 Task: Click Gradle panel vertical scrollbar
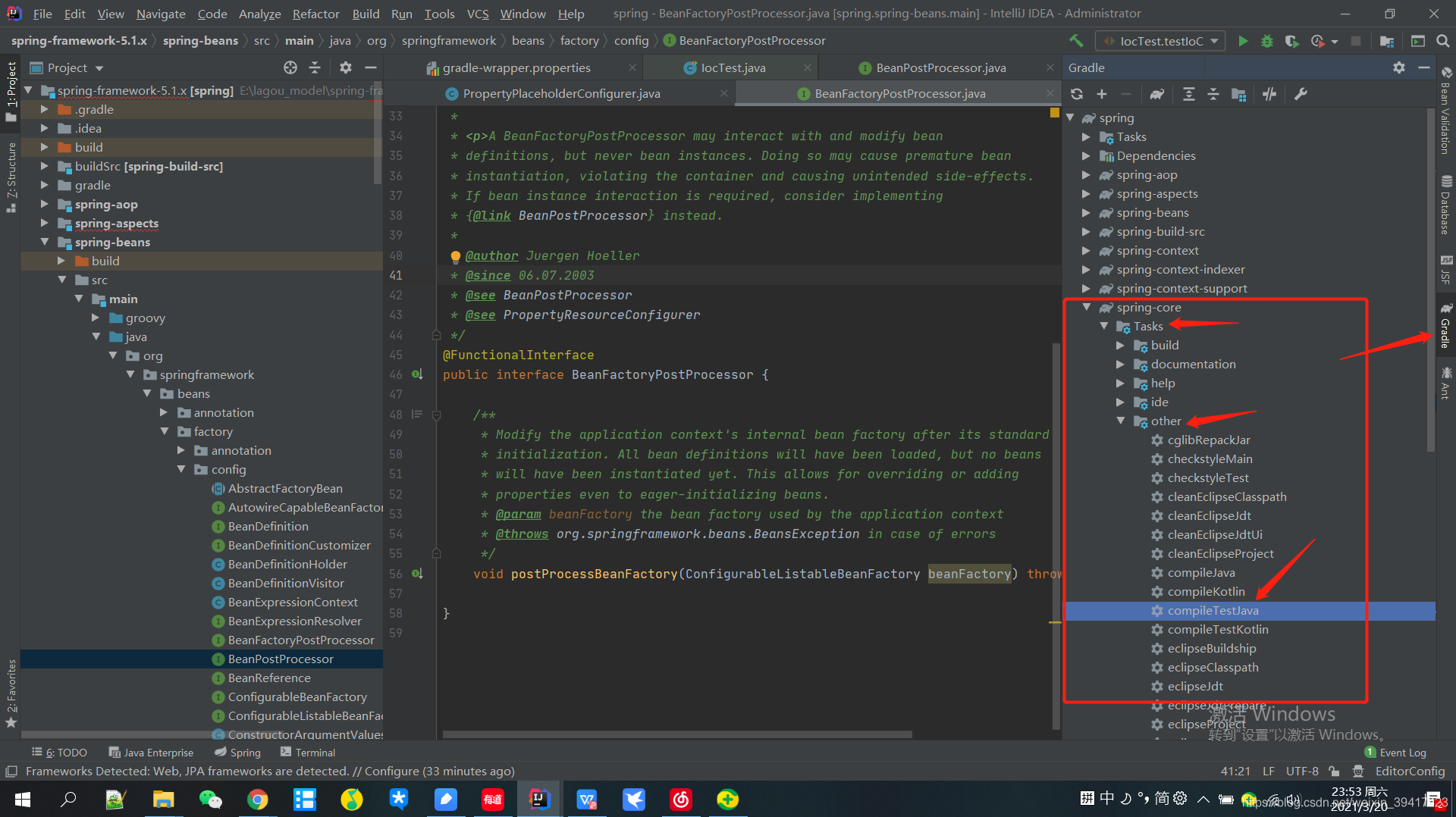(1431, 280)
